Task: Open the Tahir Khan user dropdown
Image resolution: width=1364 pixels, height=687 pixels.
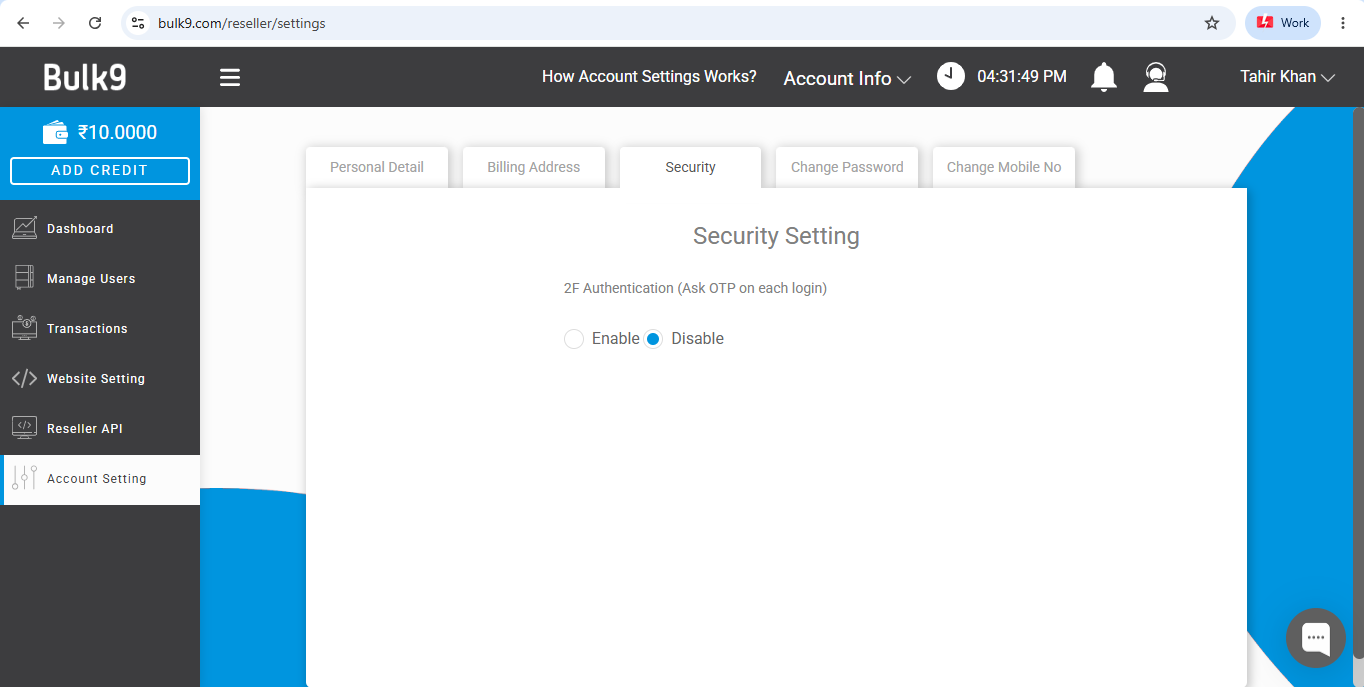Action: pyautogui.click(x=1287, y=76)
